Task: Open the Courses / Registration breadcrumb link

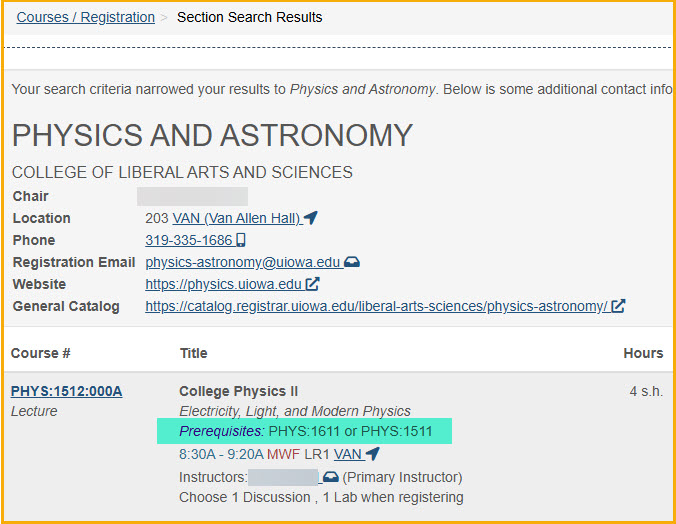Action: [85, 17]
